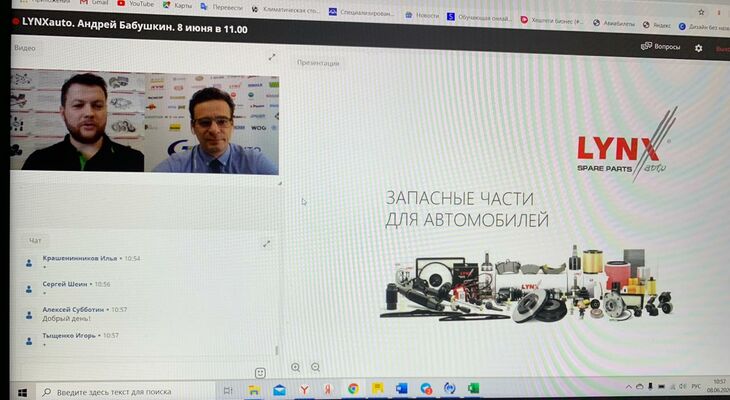This screenshot has height=400, width=730.
Task: Open the Обучающая онлайн bookmark
Action: 479,17
